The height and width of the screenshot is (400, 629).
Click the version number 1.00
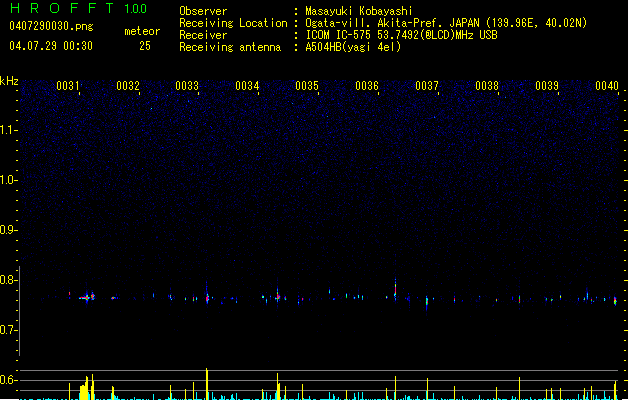136,8
